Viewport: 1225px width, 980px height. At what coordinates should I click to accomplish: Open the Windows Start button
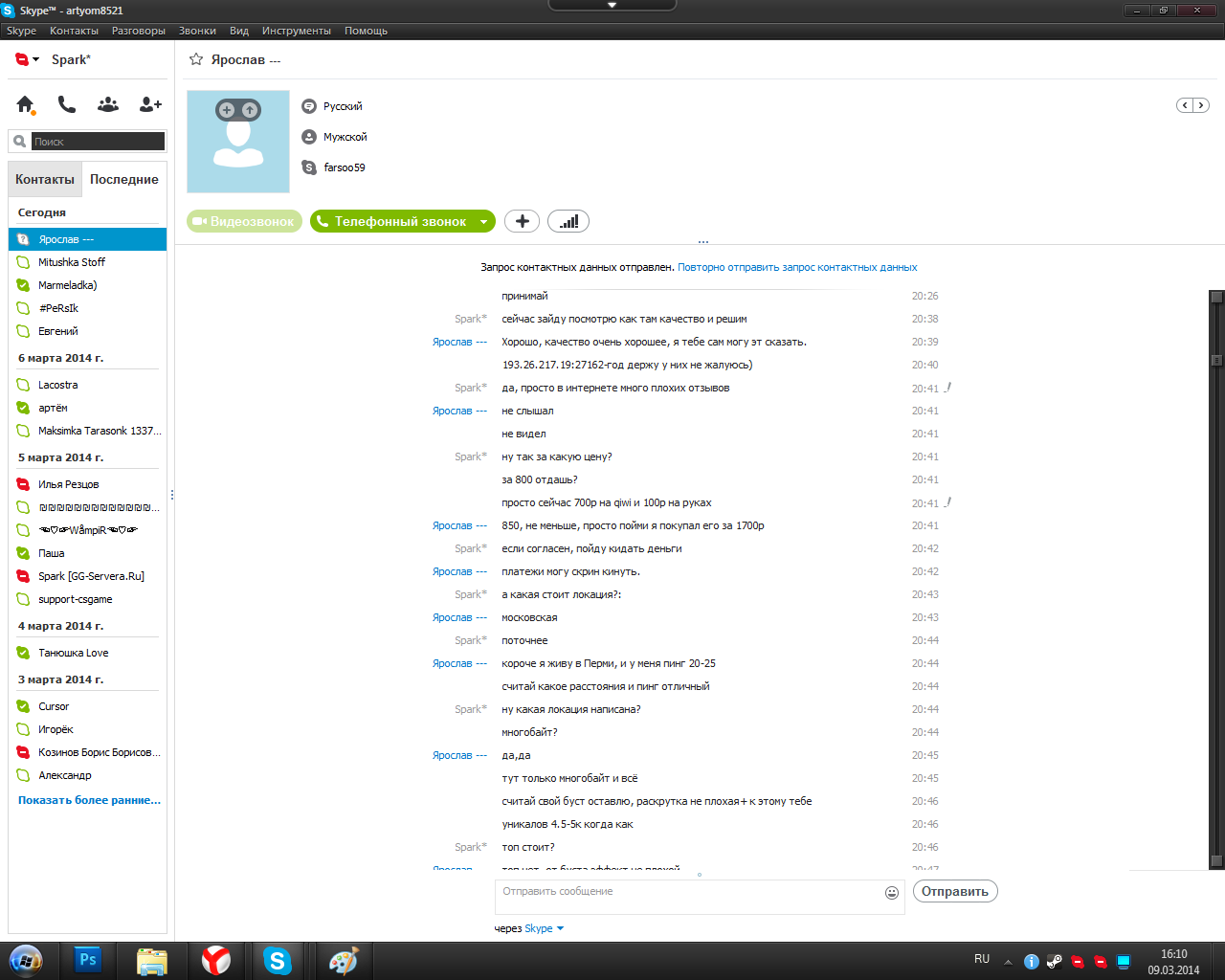pyautogui.click(x=26, y=960)
